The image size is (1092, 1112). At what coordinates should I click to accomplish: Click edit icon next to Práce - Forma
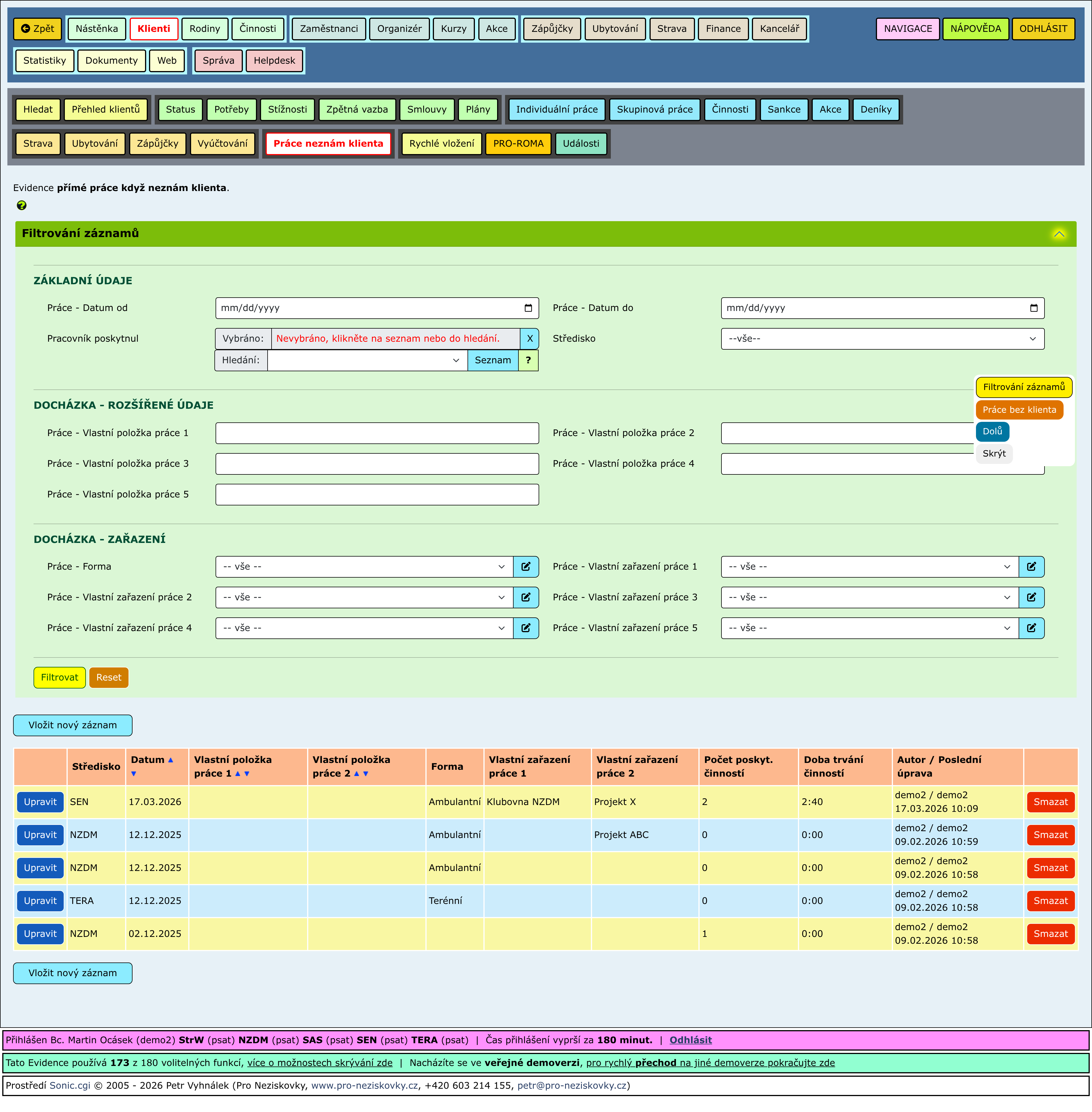click(525, 566)
